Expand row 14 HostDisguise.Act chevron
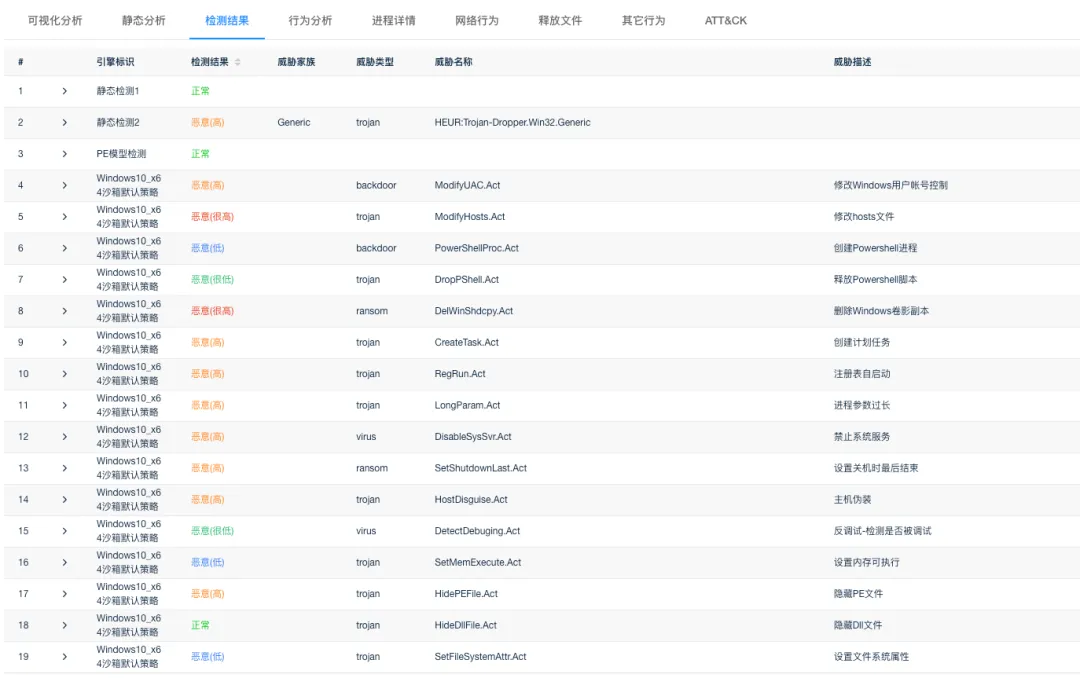The width and height of the screenshot is (1080, 678). coord(65,500)
